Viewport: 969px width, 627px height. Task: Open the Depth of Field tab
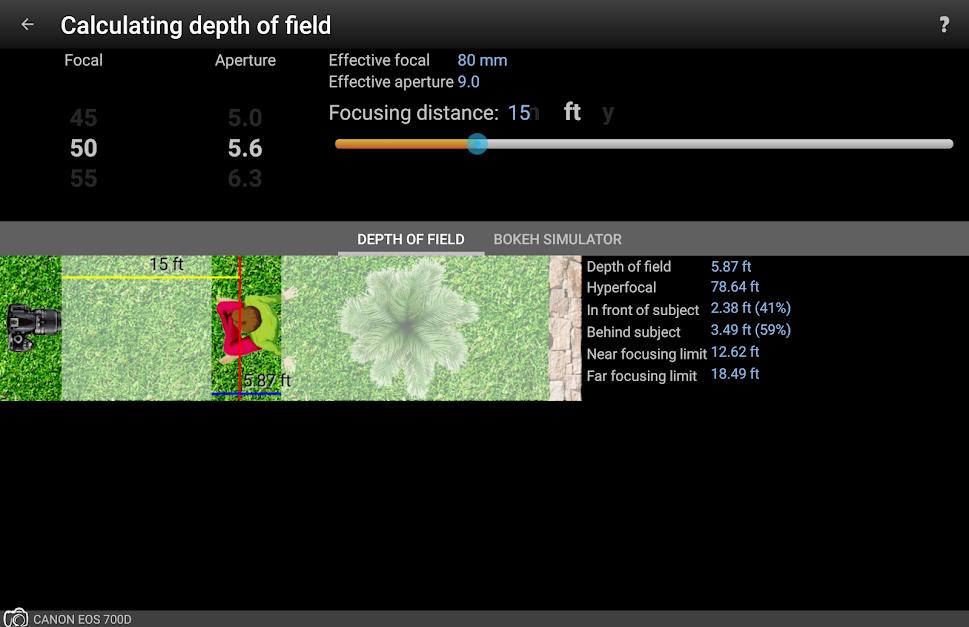point(410,239)
